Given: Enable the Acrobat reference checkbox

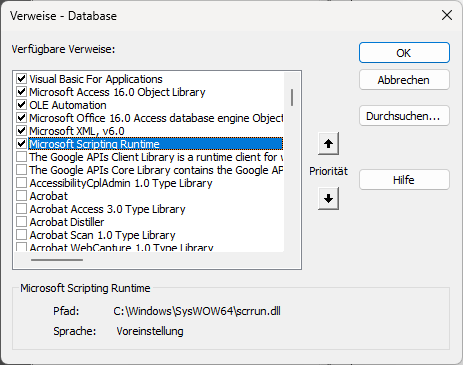Looking at the screenshot, I should point(22,196).
